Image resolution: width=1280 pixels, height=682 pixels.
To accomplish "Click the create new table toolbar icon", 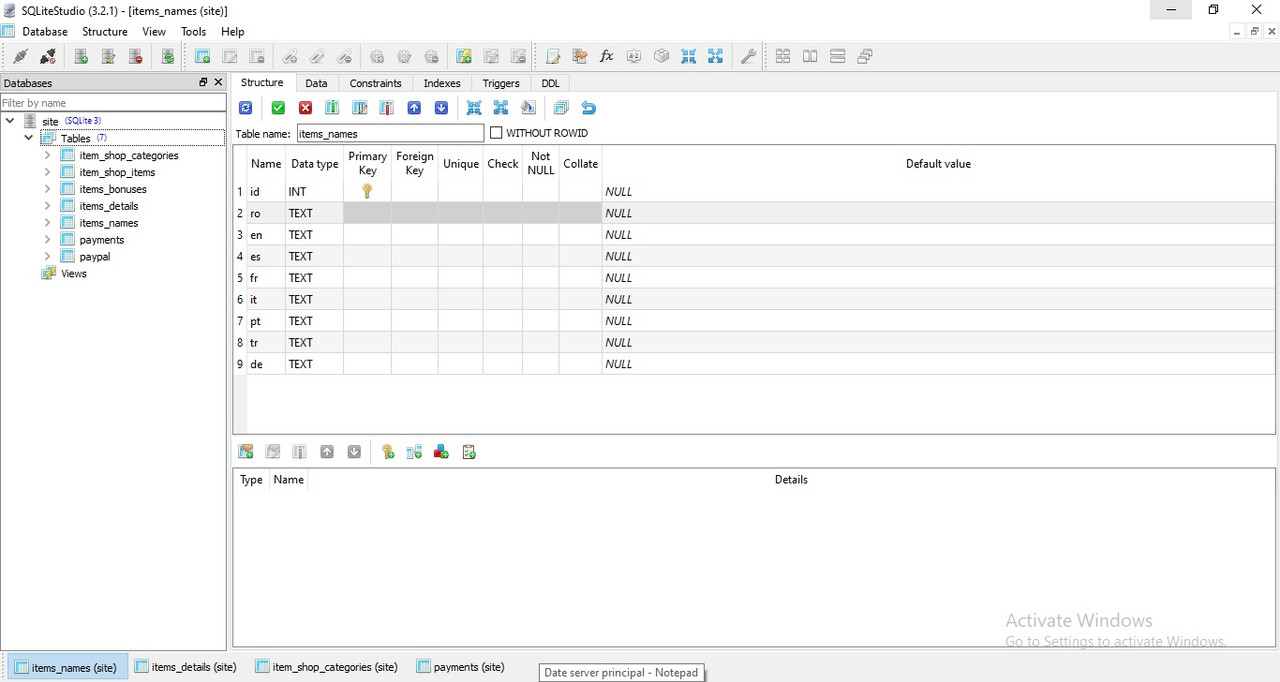I will [202, 57].
